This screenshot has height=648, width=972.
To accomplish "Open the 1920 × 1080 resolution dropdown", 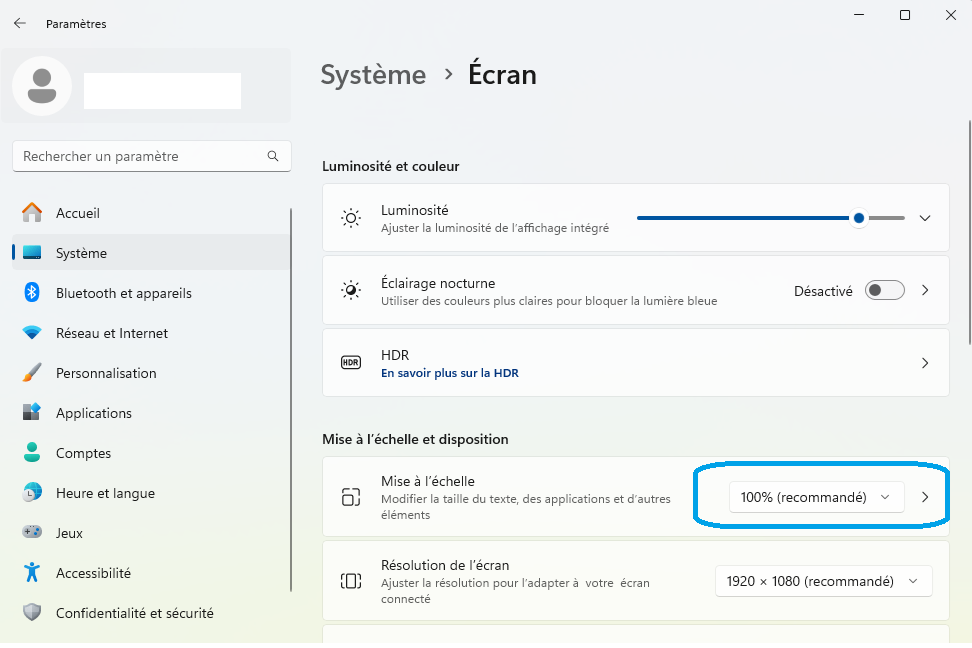I will (x=823, y=581).
